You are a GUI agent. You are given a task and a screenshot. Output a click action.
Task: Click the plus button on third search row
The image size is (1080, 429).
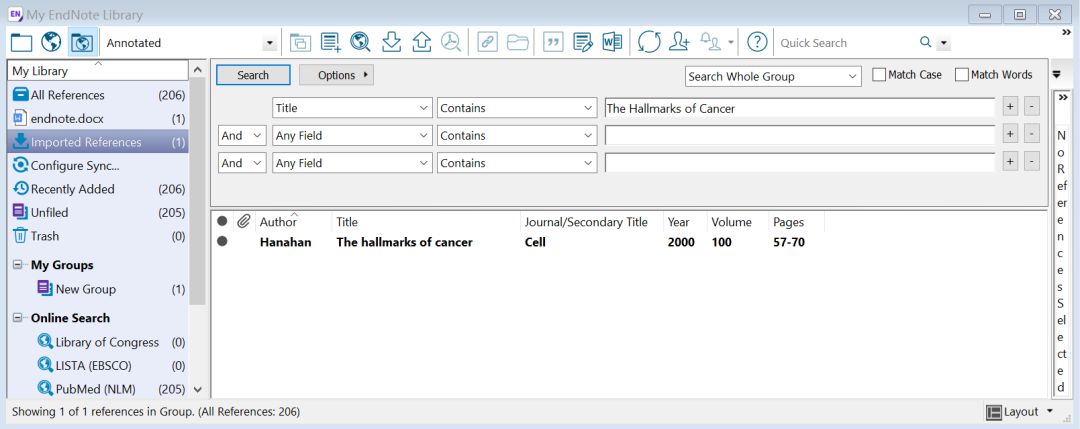pos(1010,162)
